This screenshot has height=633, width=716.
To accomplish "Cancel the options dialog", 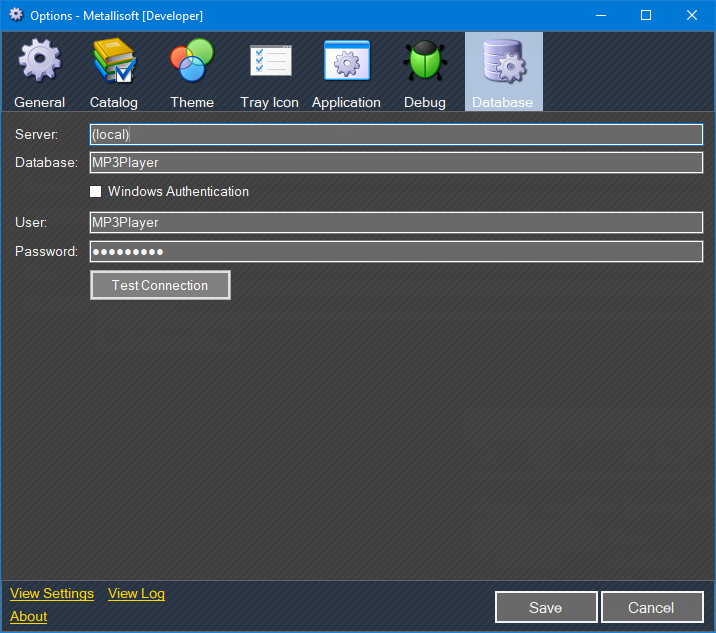I will coord(651,607).
